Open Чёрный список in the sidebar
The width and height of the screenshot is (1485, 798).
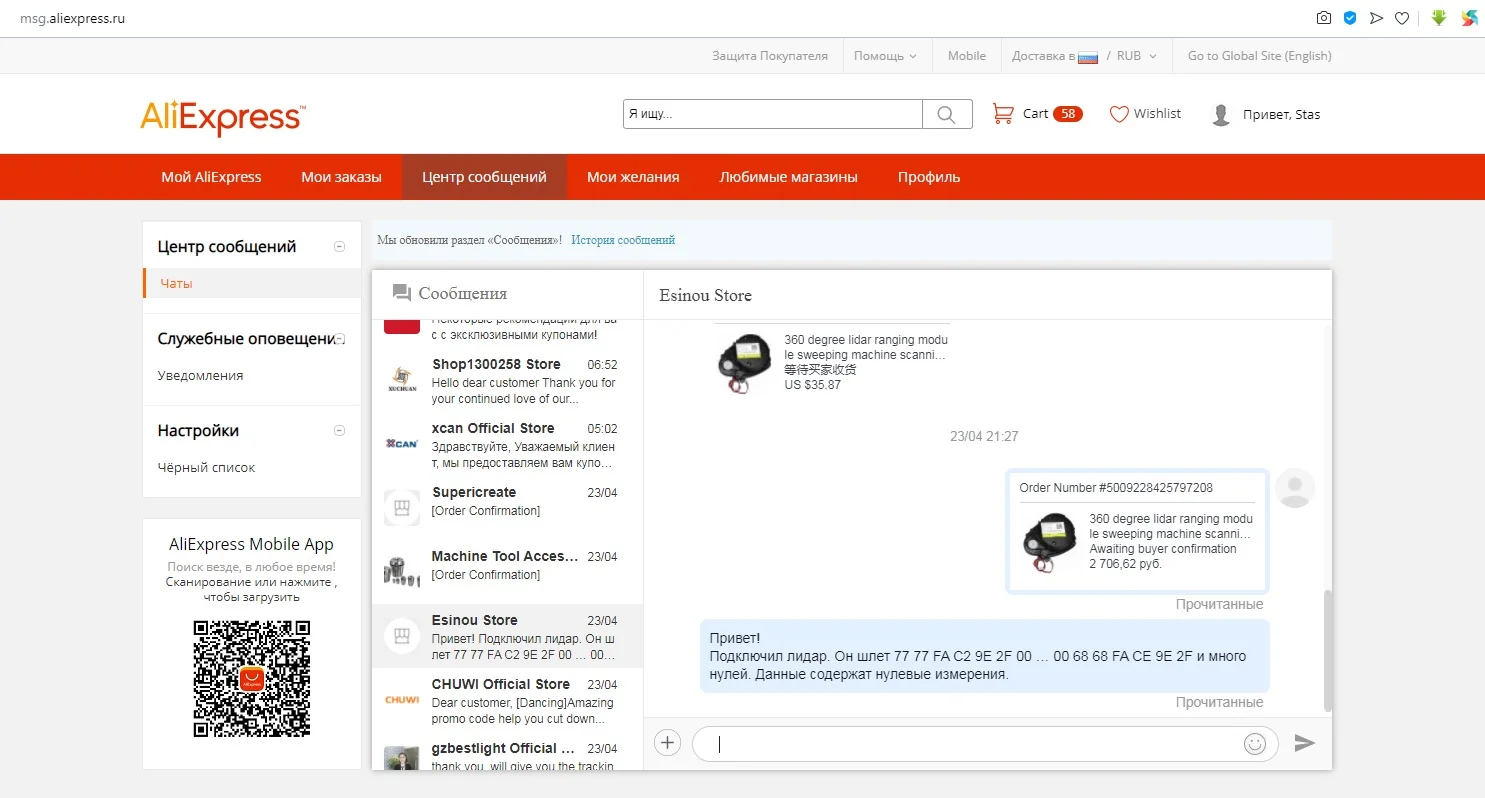point(206,468)
